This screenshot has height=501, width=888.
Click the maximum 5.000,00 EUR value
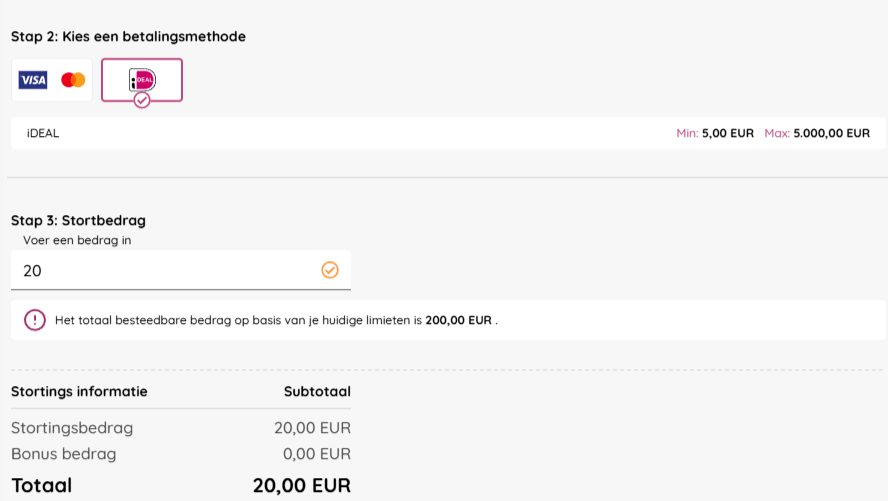coord(831,133)
